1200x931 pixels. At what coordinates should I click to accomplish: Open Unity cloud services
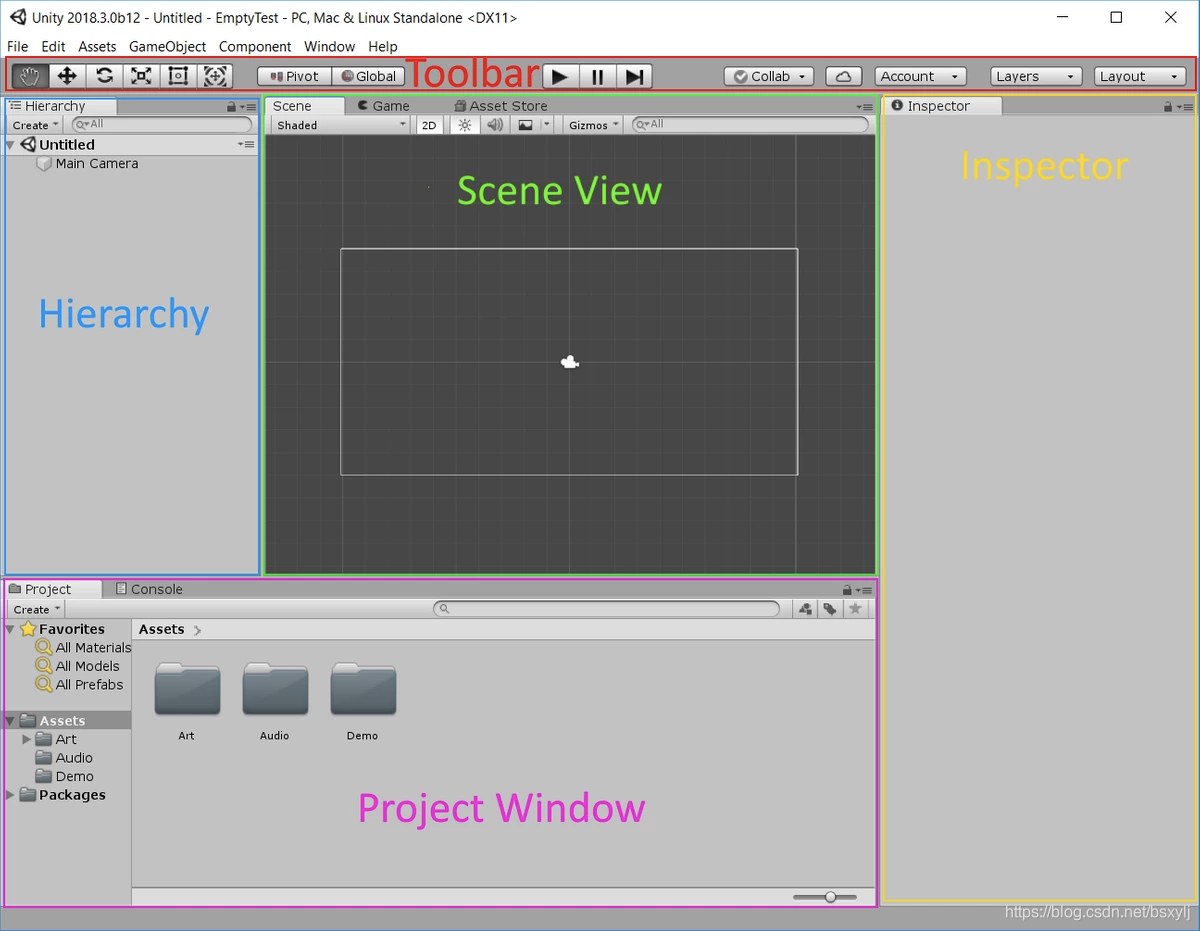[844, 76]
